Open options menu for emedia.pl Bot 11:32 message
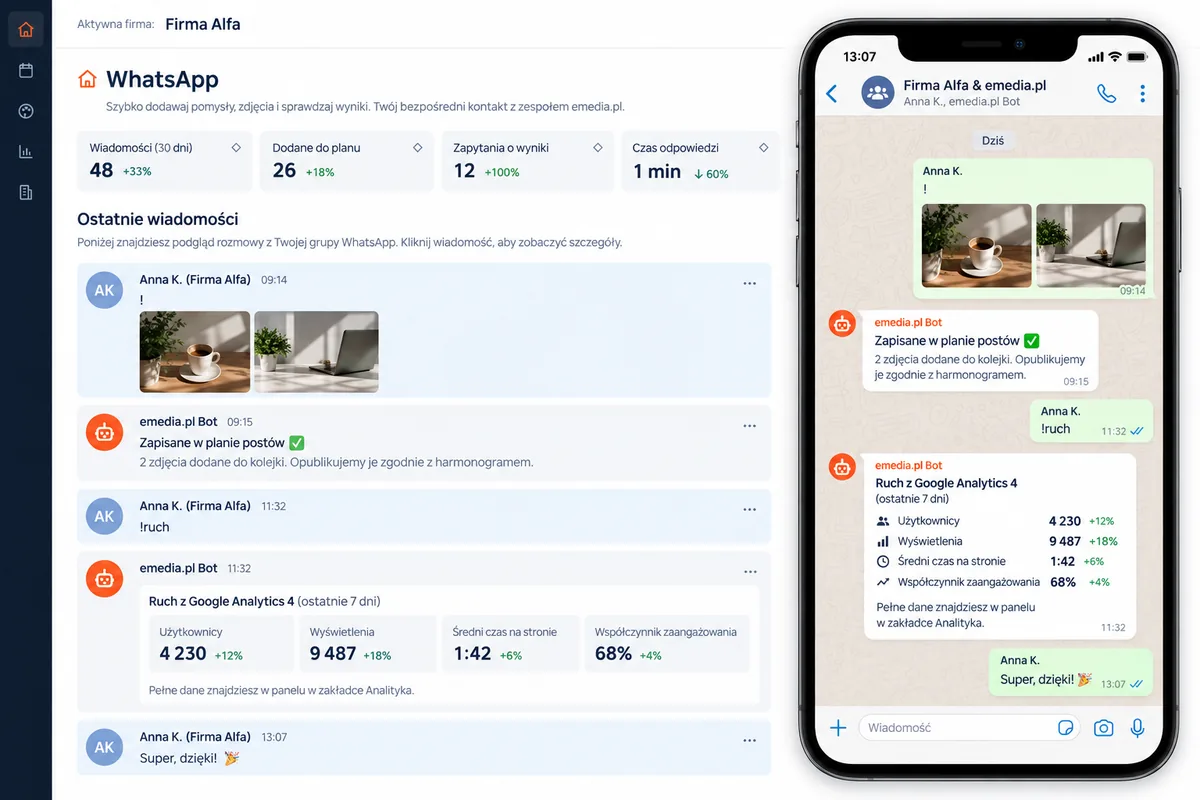The image size is (1200, 800). pos(750,571)
